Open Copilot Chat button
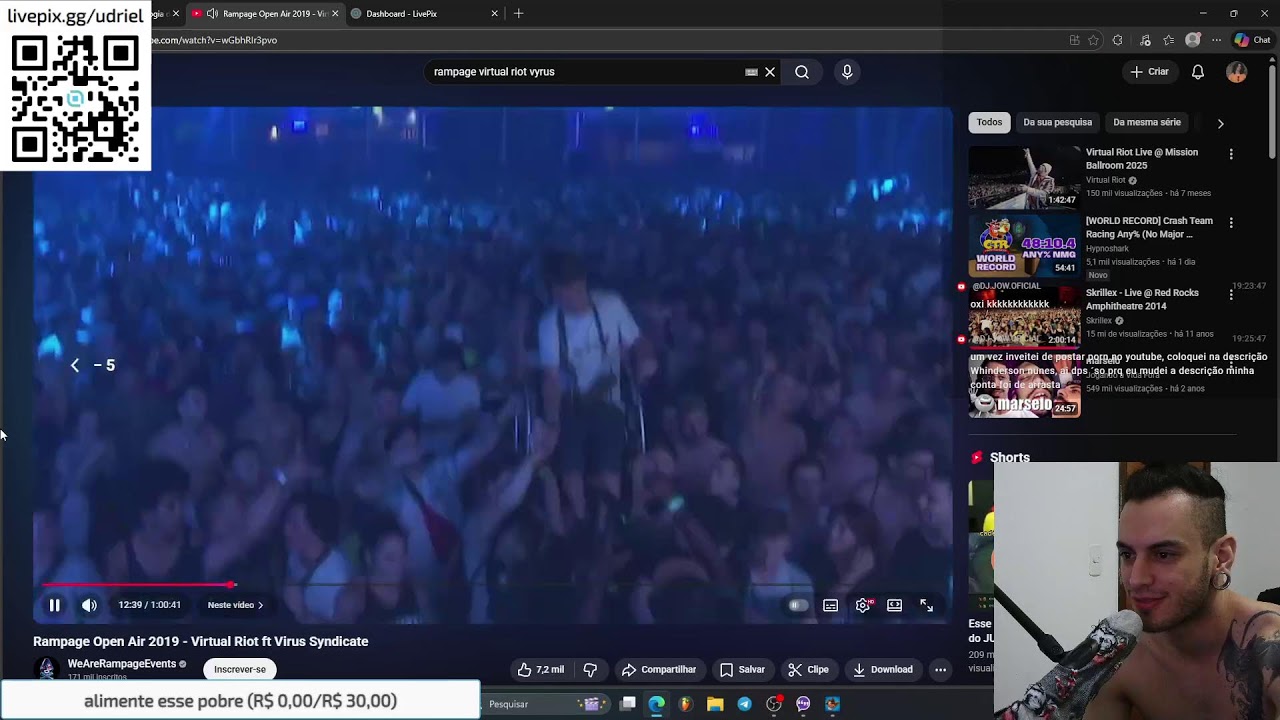 click(x=1252, y=40)
